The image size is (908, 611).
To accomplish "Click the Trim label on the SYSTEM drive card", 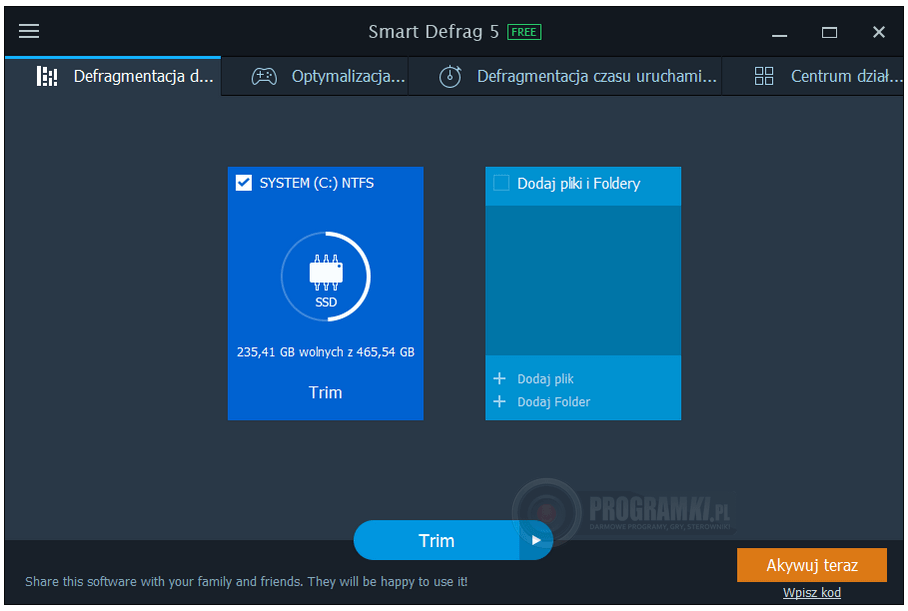I will 325,393.
